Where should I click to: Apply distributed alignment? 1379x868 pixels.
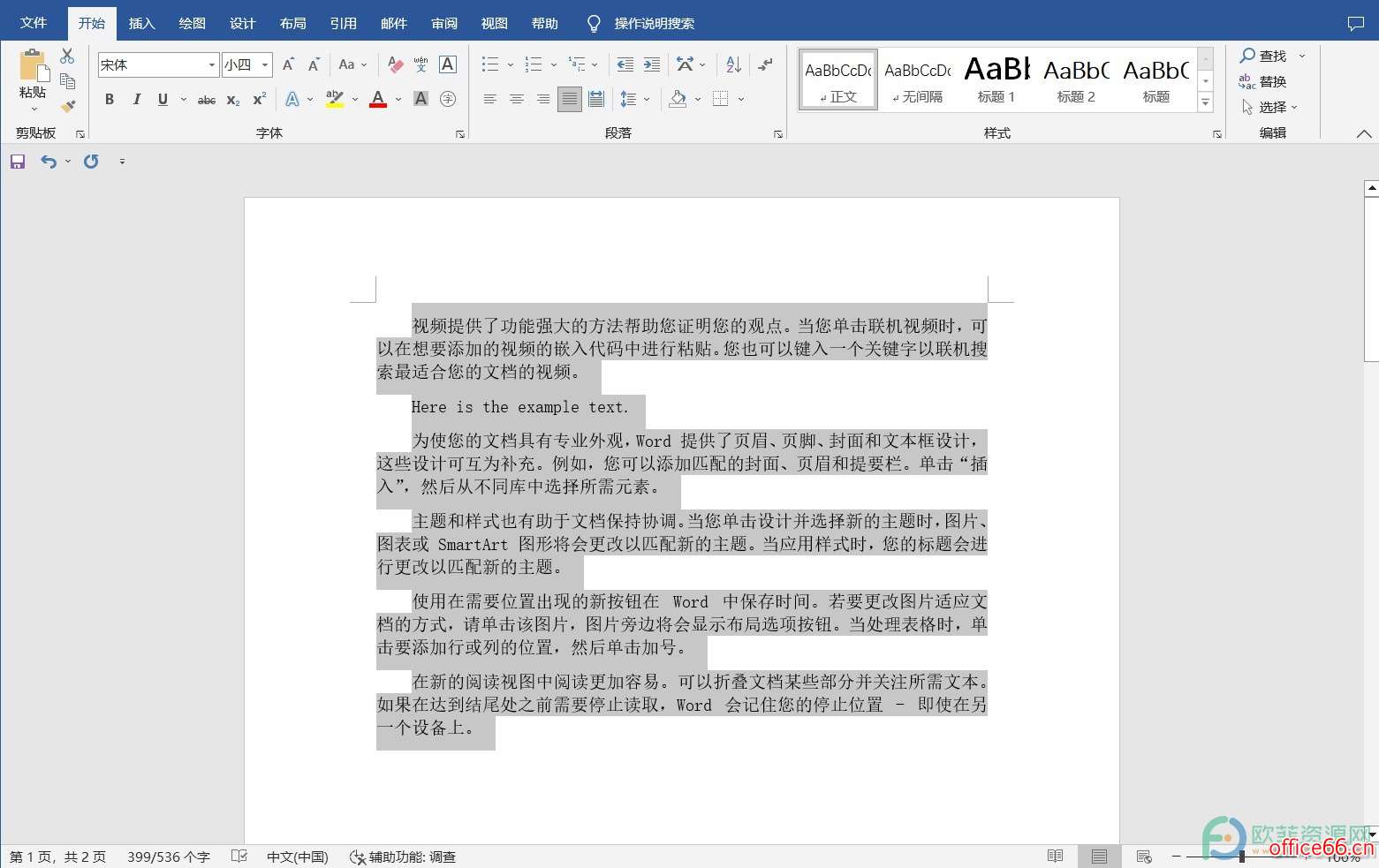(596, 99)
